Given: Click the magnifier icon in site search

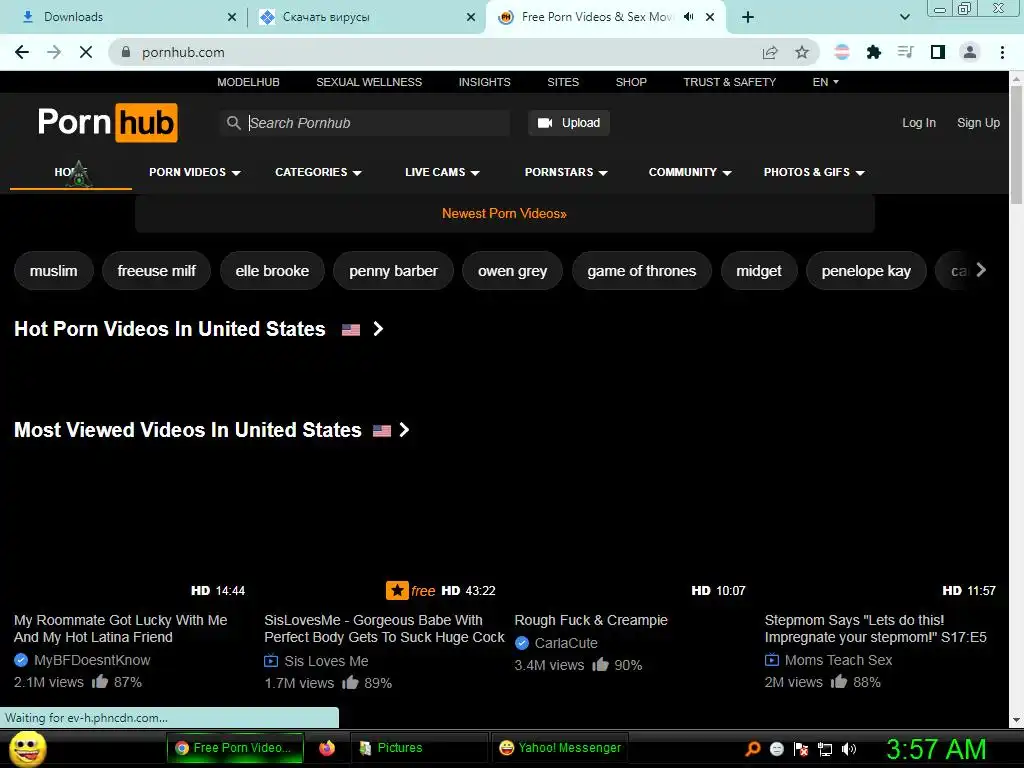Looking at the screenshot, I should (x=233, y=123).
